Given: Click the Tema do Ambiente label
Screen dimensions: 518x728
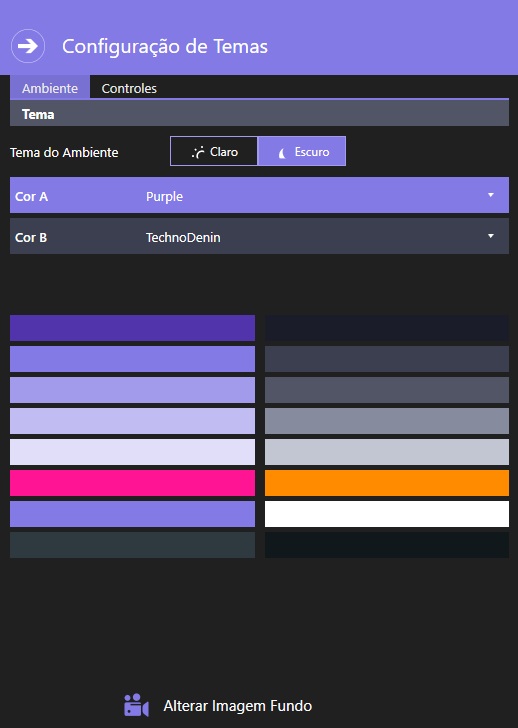Looking at the screenshot, I should 64,152.
